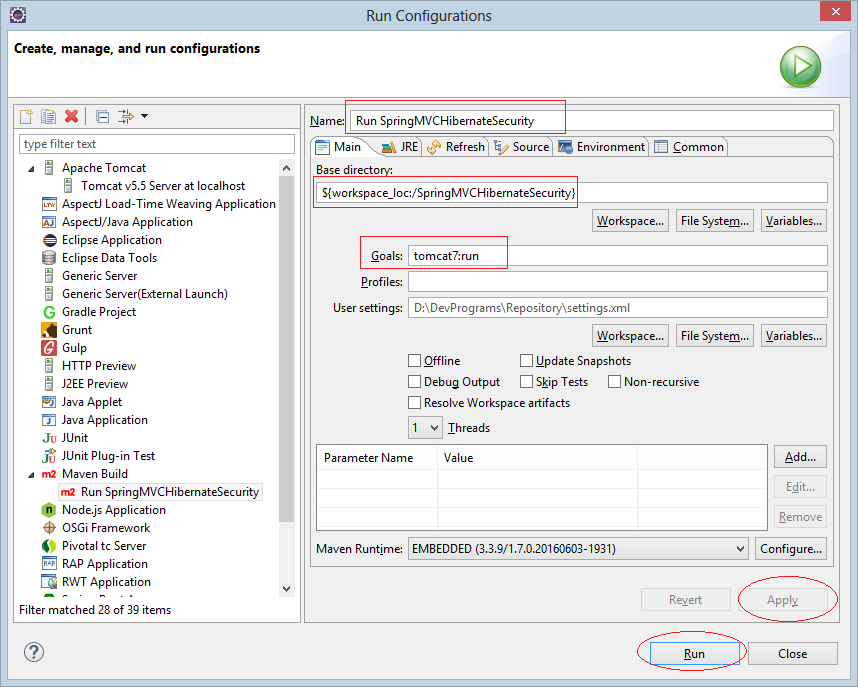858x687 pixels.
Task: Open the Maven Runtime dropdown
Action: pos(578,549)
